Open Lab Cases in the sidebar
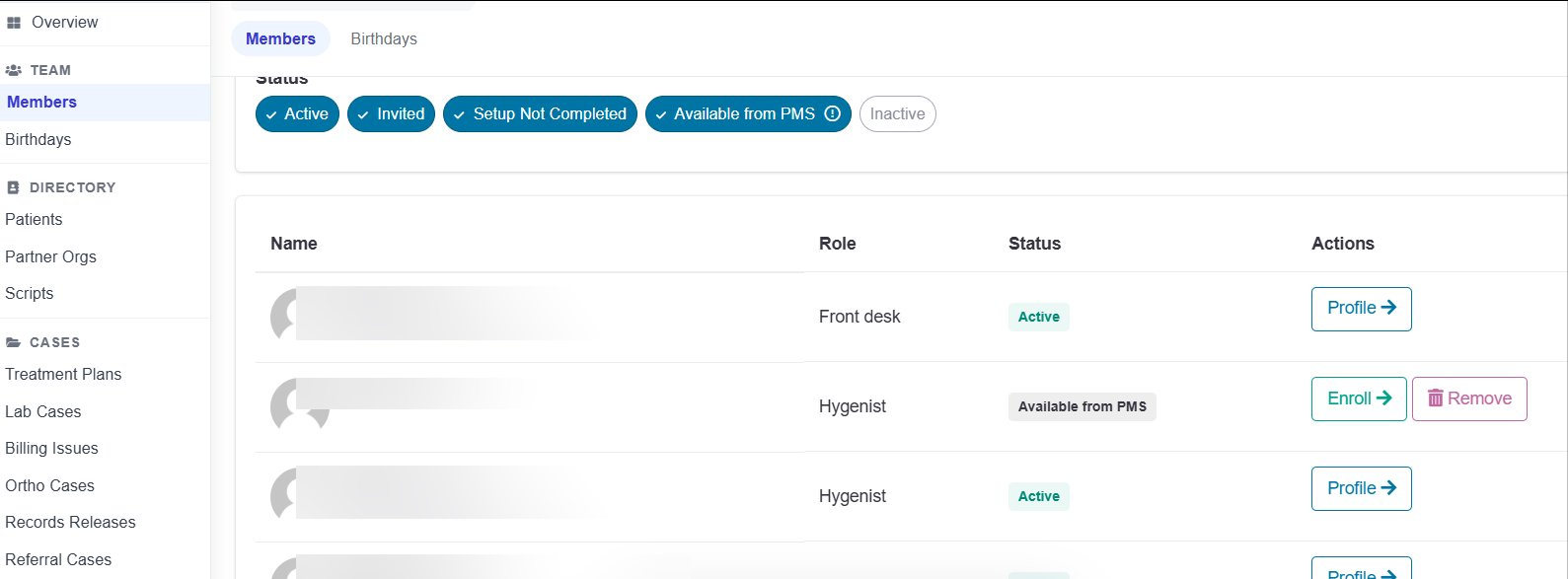Screen dimensions: 1568x579 43,411
